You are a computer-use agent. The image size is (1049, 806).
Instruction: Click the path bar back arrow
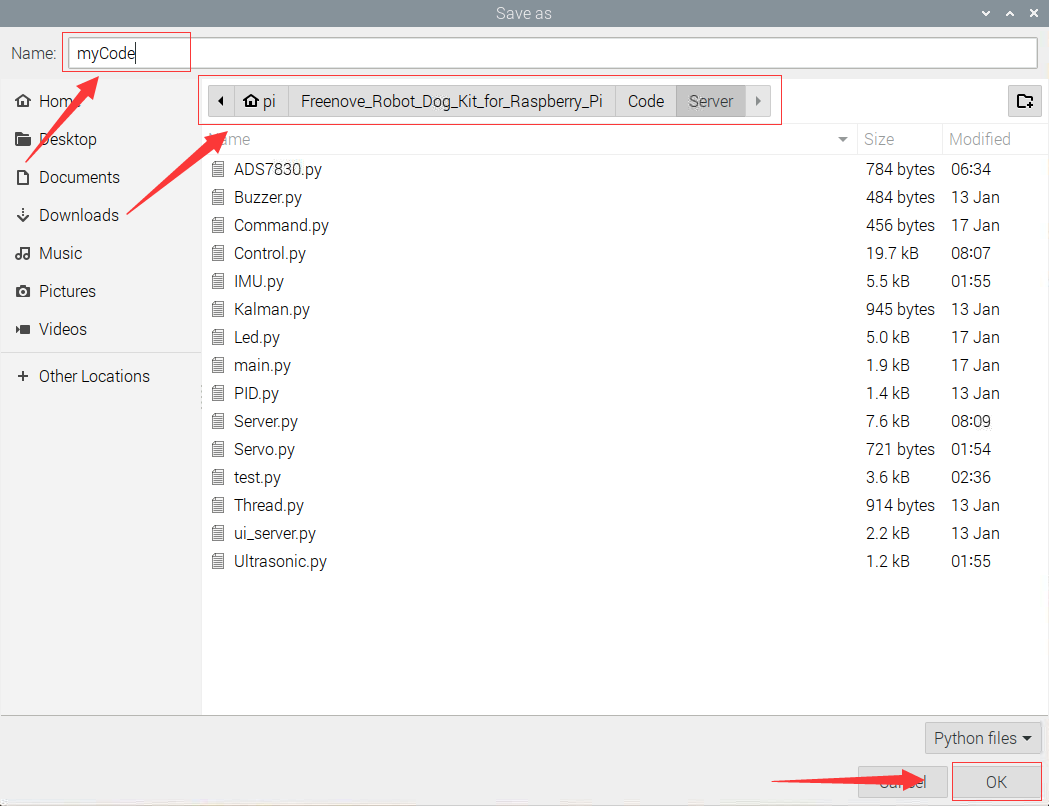click(221, 101)
